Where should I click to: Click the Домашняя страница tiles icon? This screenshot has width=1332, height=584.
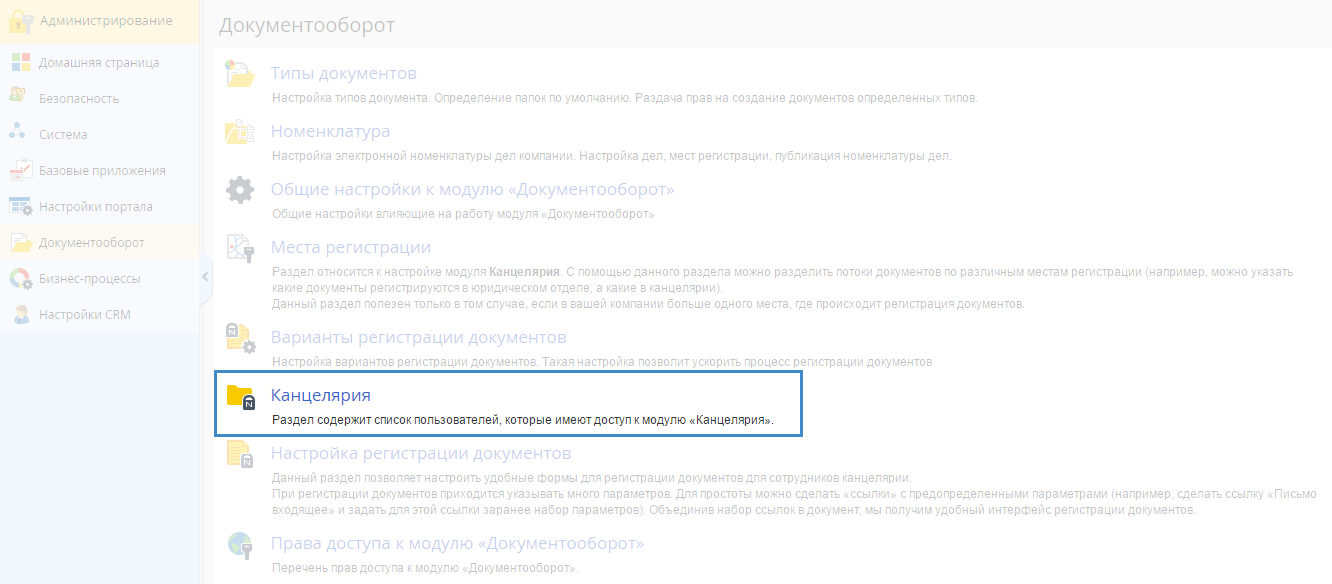point(20,63)
